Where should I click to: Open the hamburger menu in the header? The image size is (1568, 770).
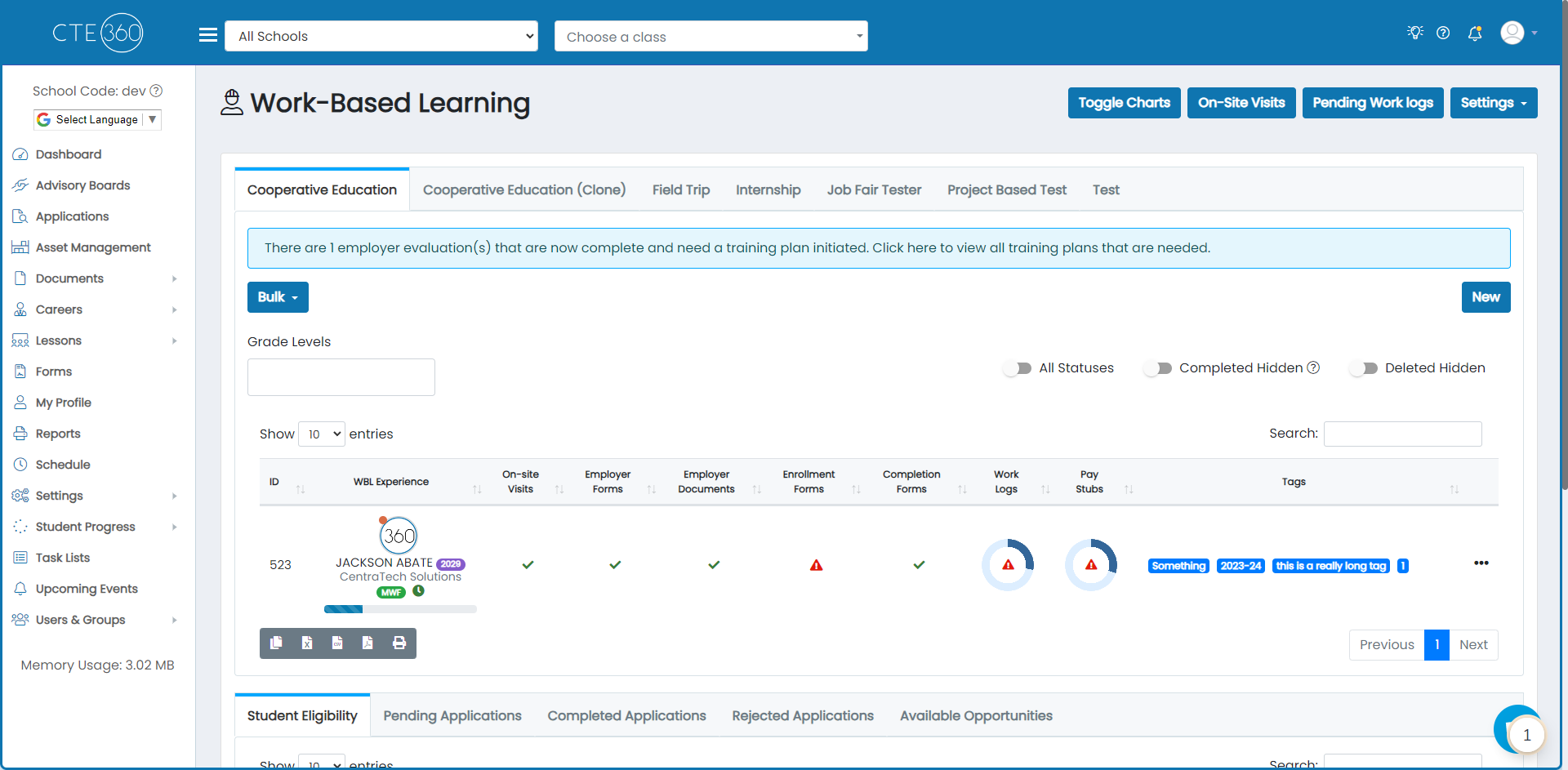208,35
